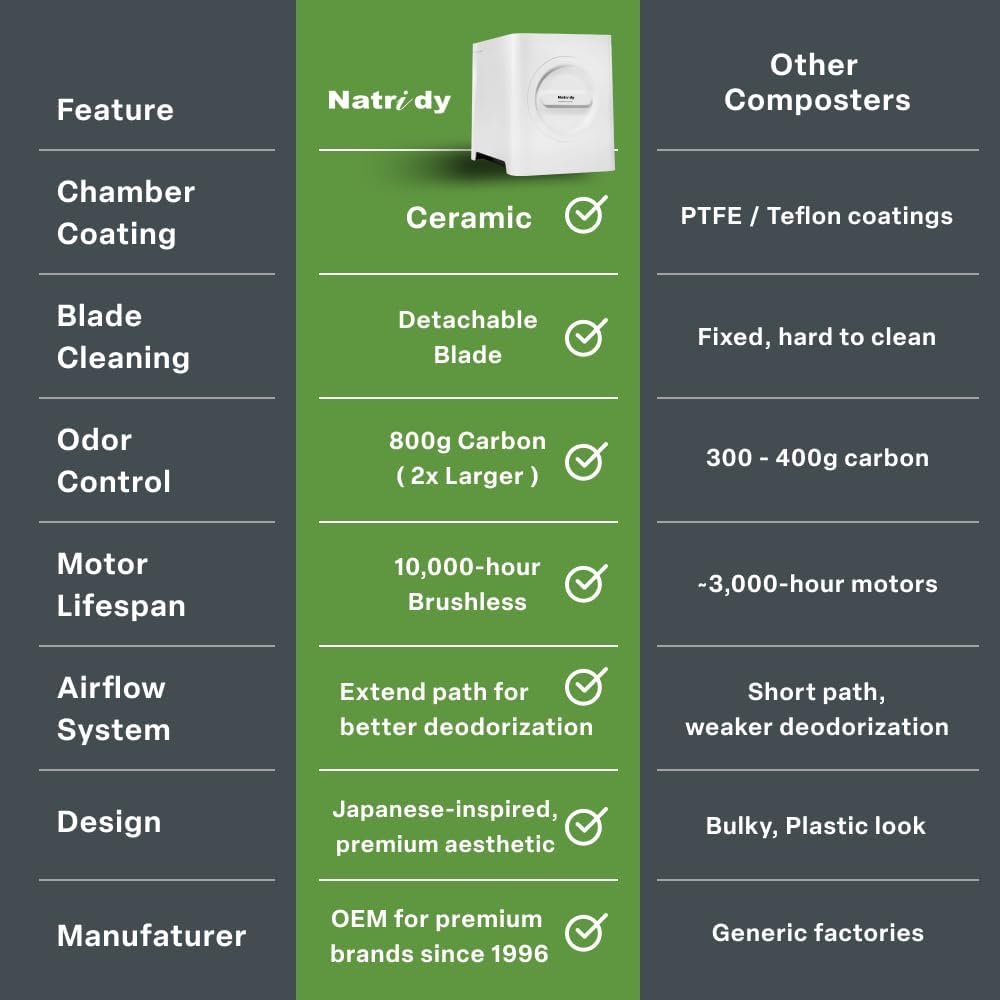Click the PTFE / Teflon coatings text

[816, 216]
